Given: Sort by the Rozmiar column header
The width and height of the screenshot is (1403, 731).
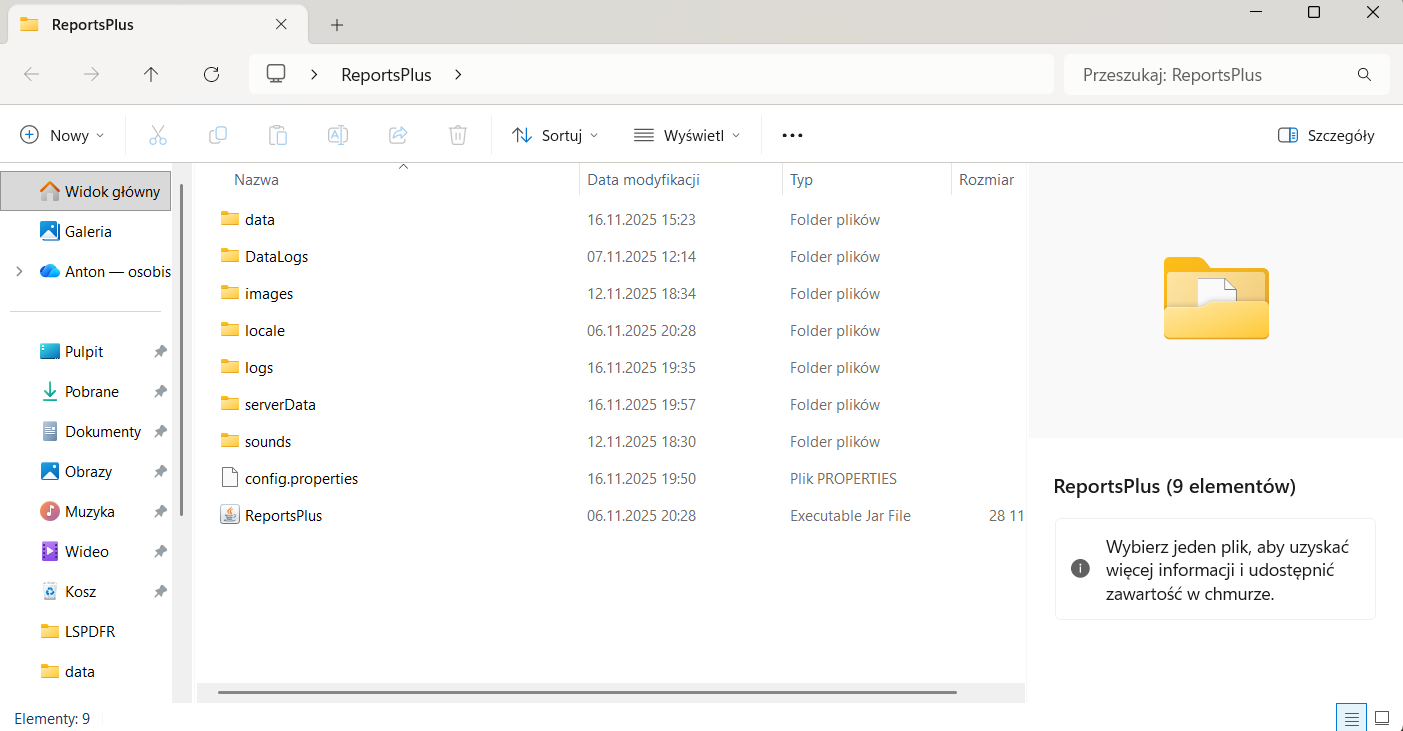Looking at the screenshot, I should [986, 180].
